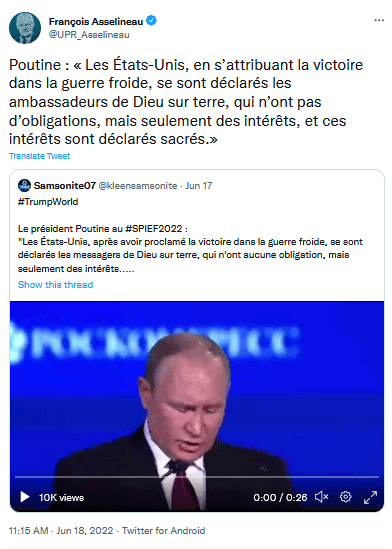Open Twitter for Android source link
The height and width of the screenshot is (549, 392).
tap(163, 531)
